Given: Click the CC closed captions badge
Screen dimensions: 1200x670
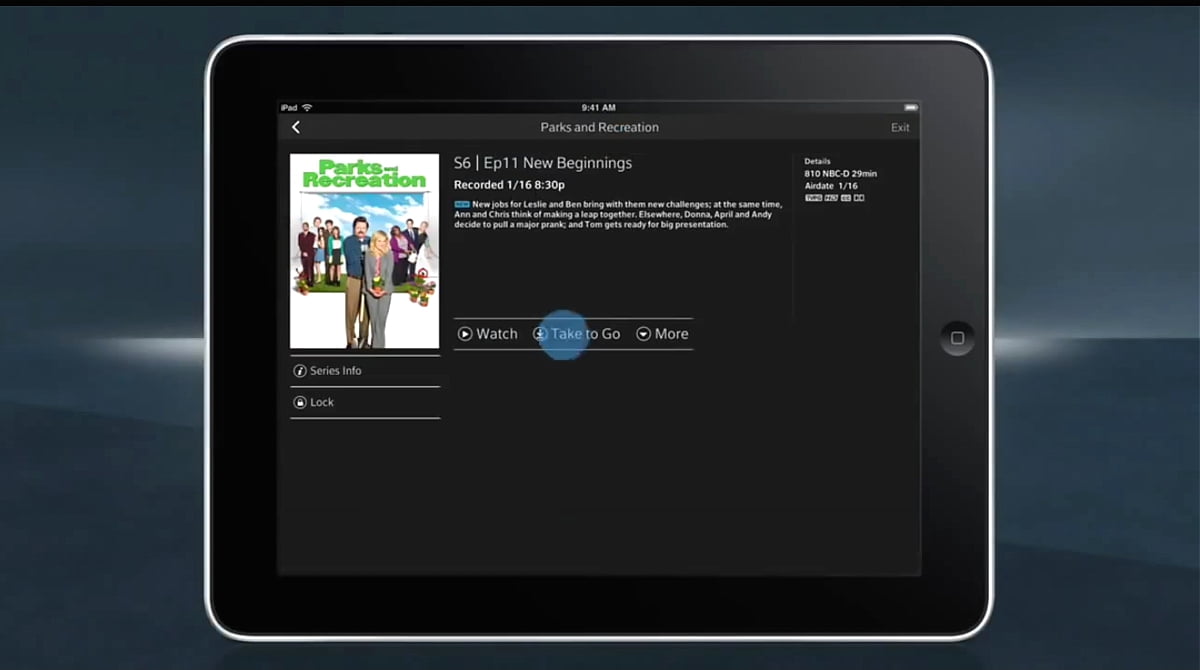Looking at the screenshot, I should point(844,197).
